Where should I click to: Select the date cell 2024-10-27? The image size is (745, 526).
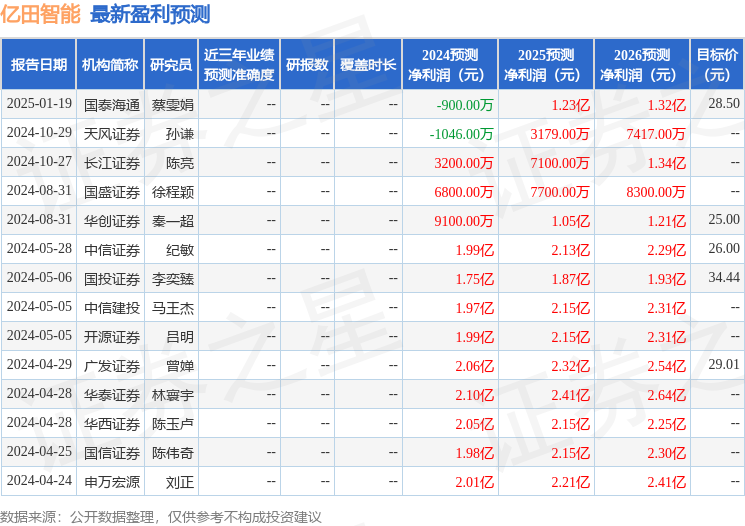point(39,162)
